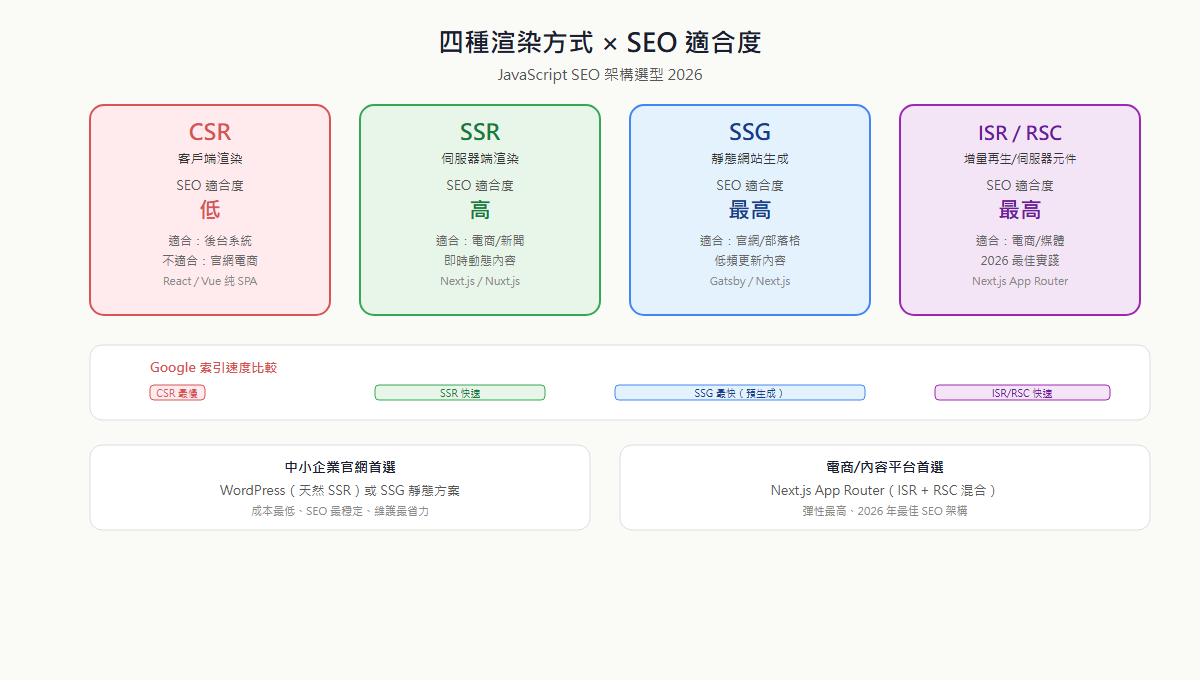Click 中小企業官網首選 heading
Viewport: 1200px width, 680px height.
pyautogui.click(x=340, y=467)
